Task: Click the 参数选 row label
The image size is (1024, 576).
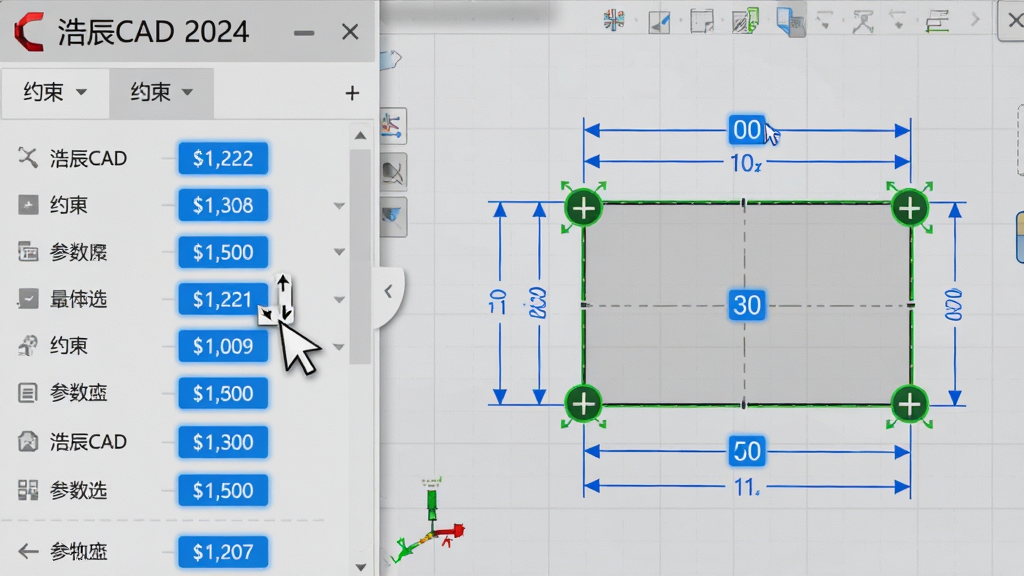Action: point(78,490)
